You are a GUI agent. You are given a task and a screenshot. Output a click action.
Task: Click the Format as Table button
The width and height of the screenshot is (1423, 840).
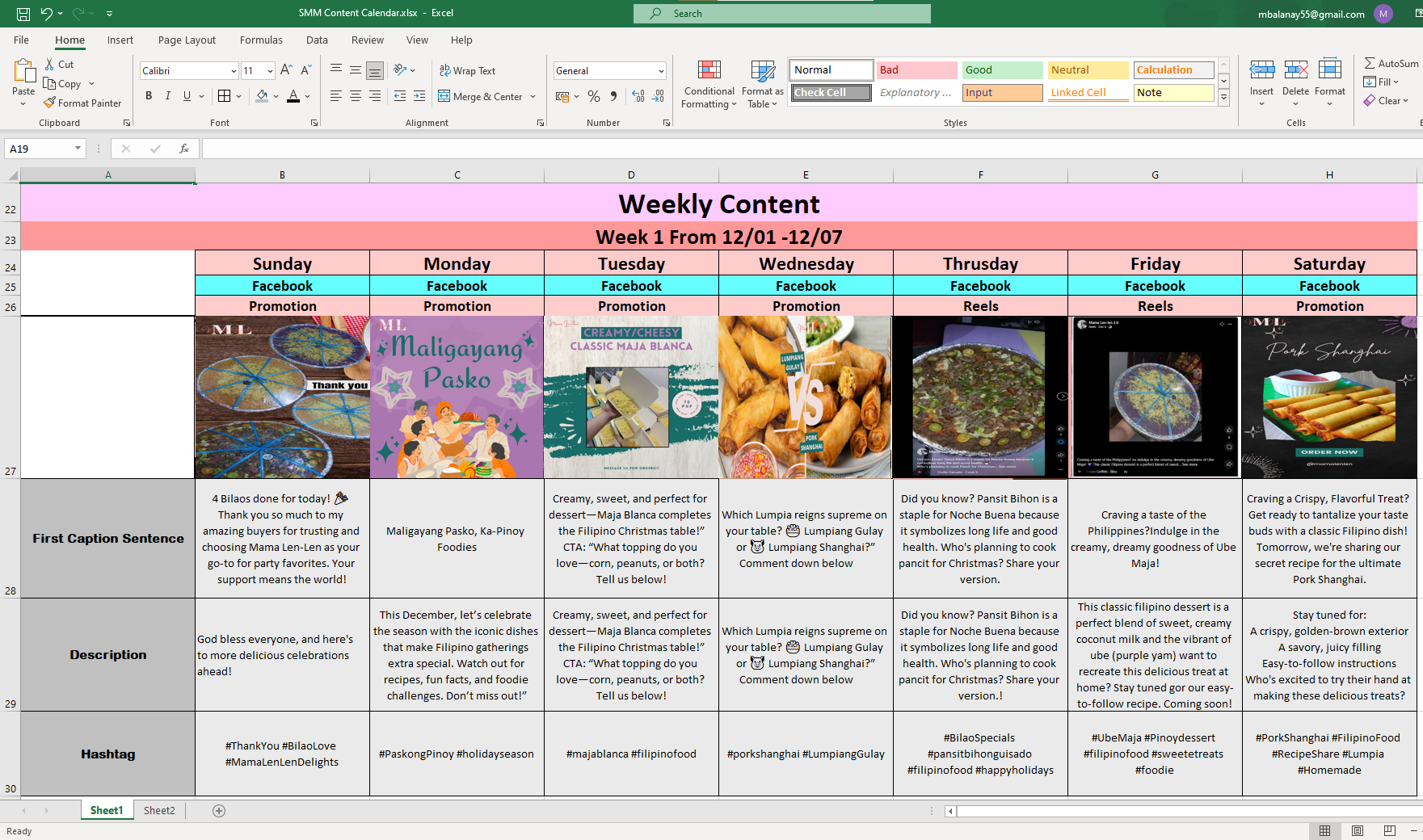pyautogui.click(x=762, y=84)
